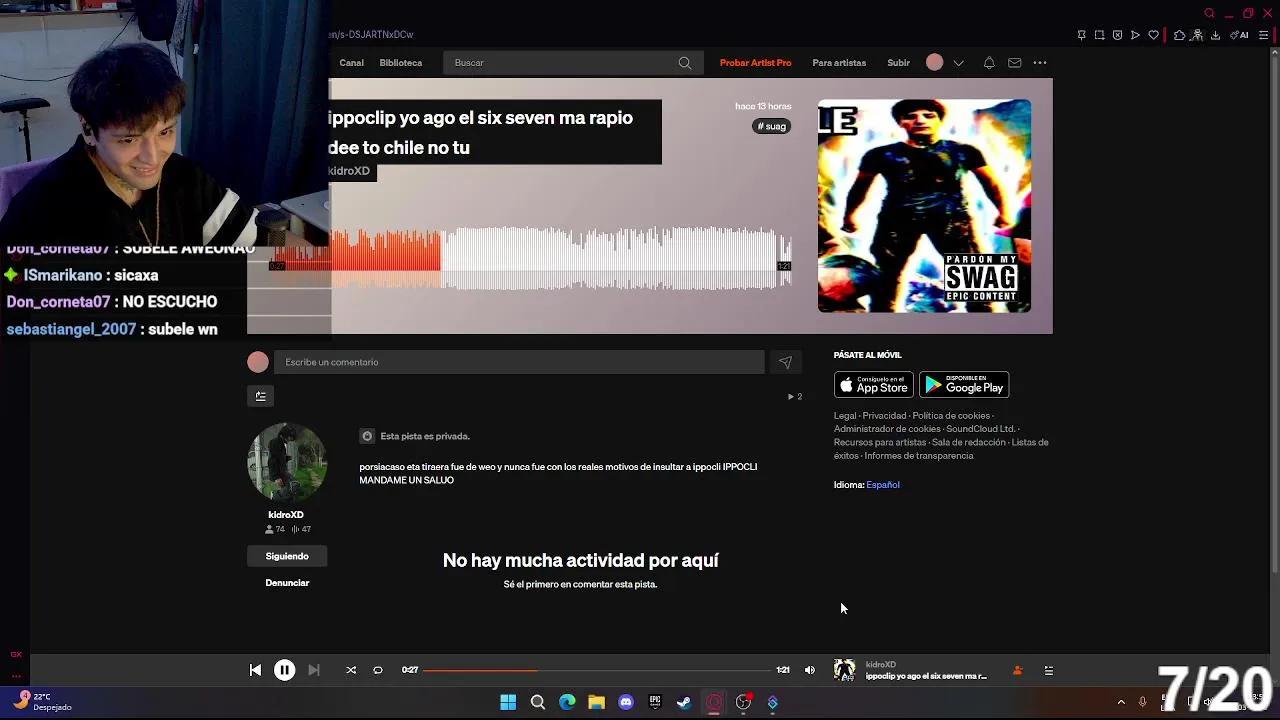
Task: Click the send comment arrow icon
Action: tap(785, 362)
